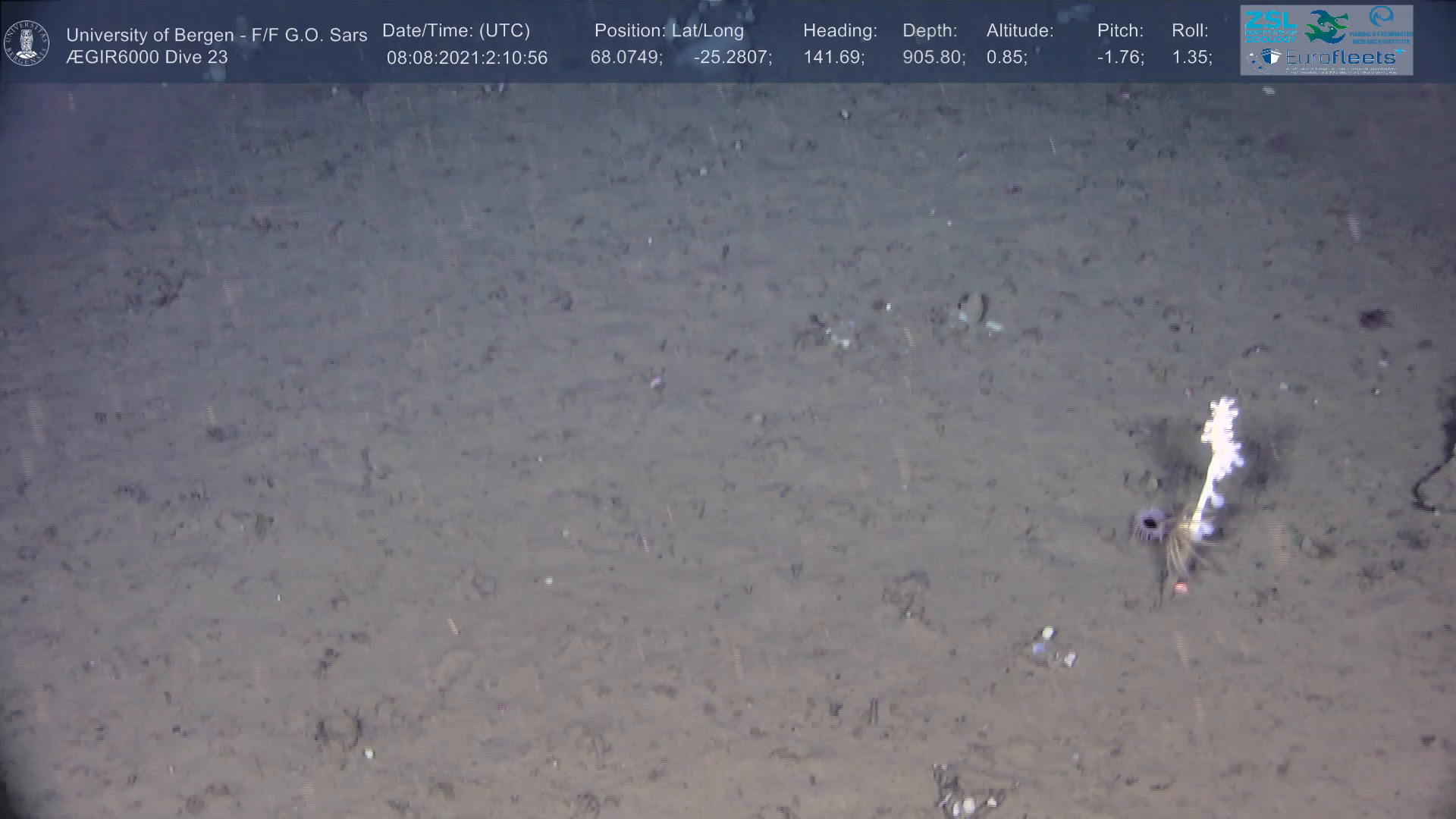The height and width of the screenshot is (819, 1456).
Task: Click the Position Lat/Long label
Action: tap(669, 31)
